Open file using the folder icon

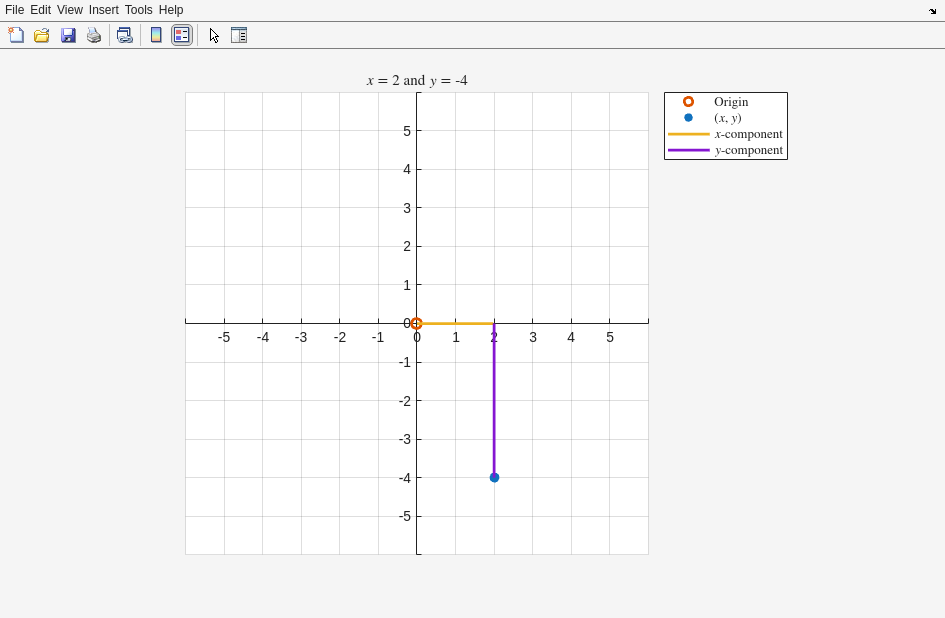coord(42,35)
